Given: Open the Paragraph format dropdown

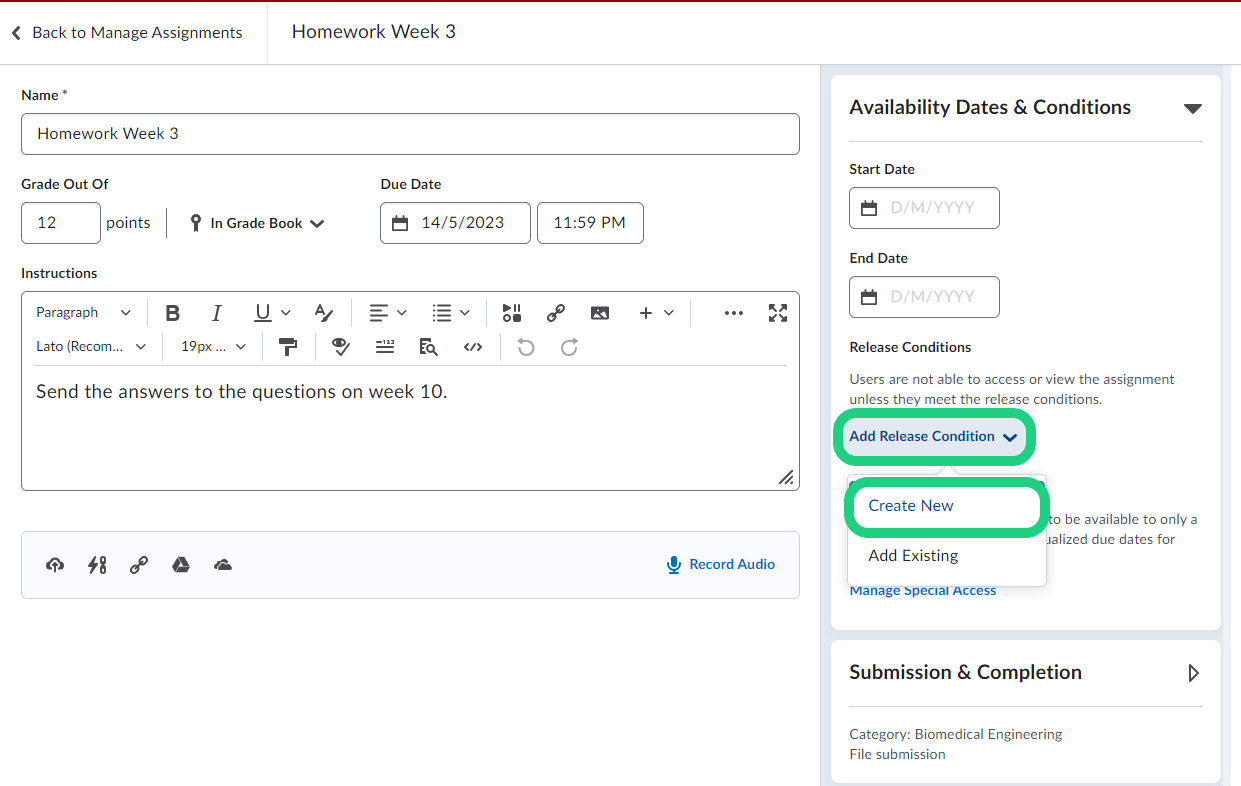Looking at the screenshot, I should click(x=83, y=313).
